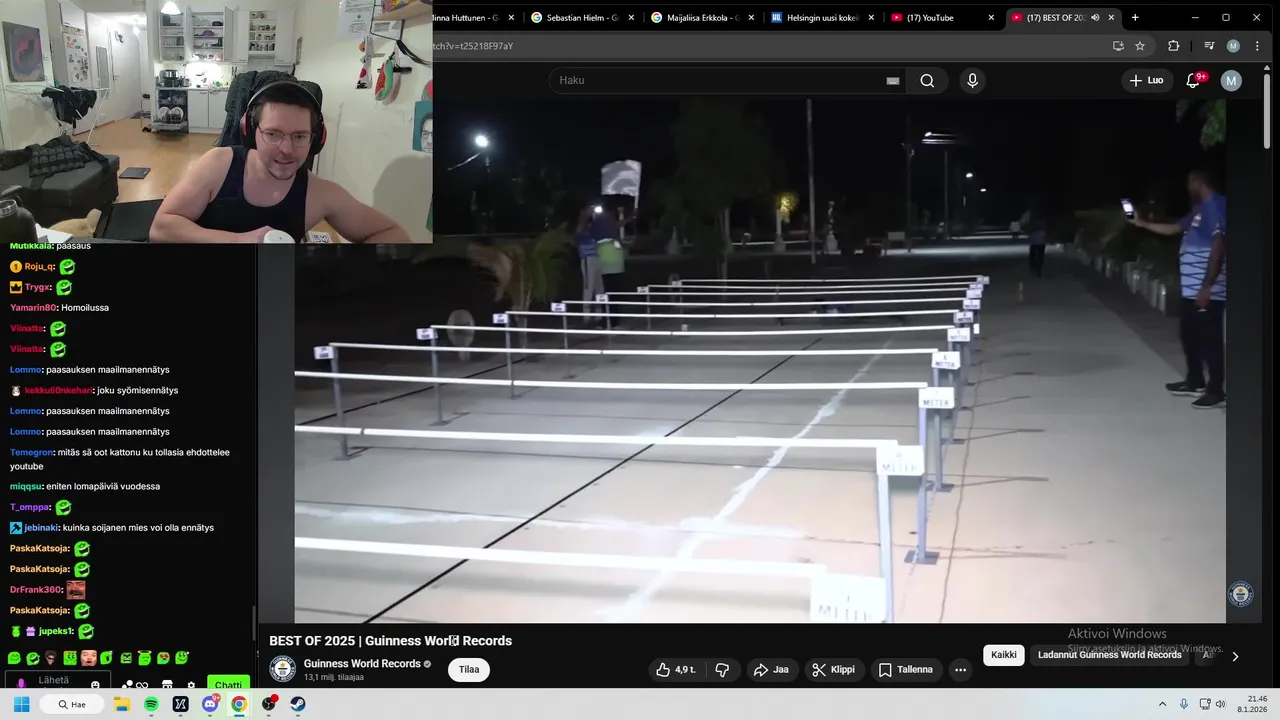This screenshot has width=1280, height=720.
Task: Click the video title BEST OF 2025
Action: 390,641
